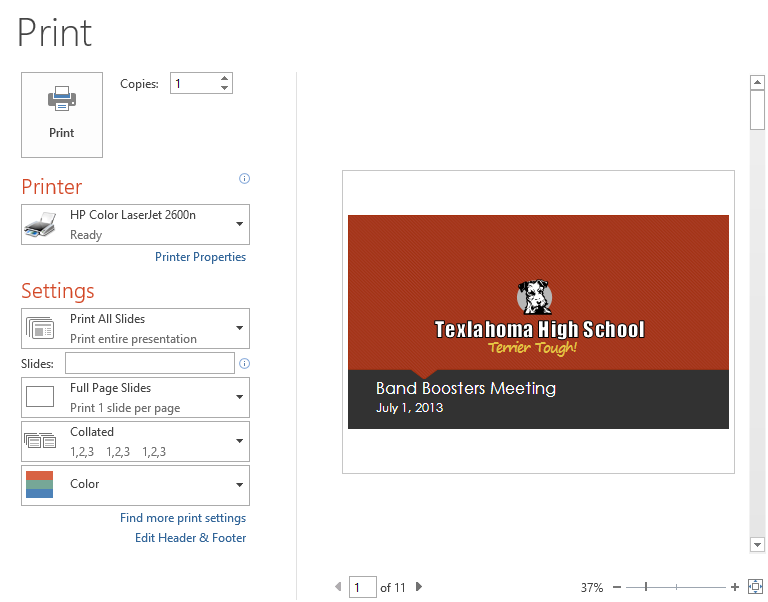Increase the Copies count with up arrow

pos(225,79)
